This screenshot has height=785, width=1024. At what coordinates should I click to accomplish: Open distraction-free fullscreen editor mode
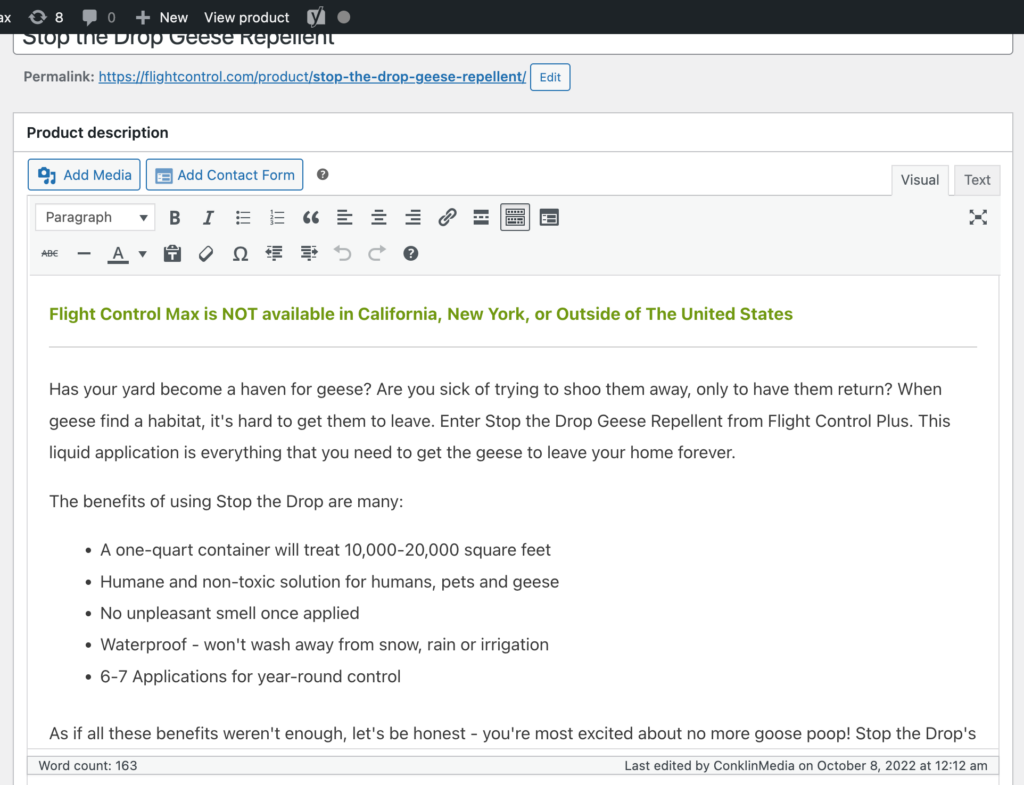click(978, 217)
